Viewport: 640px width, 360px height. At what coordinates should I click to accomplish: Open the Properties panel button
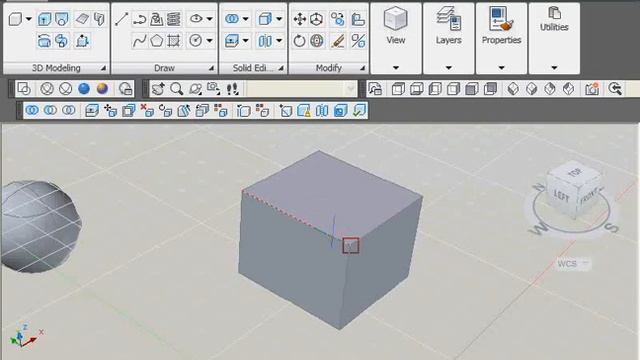tap(501, 38)
